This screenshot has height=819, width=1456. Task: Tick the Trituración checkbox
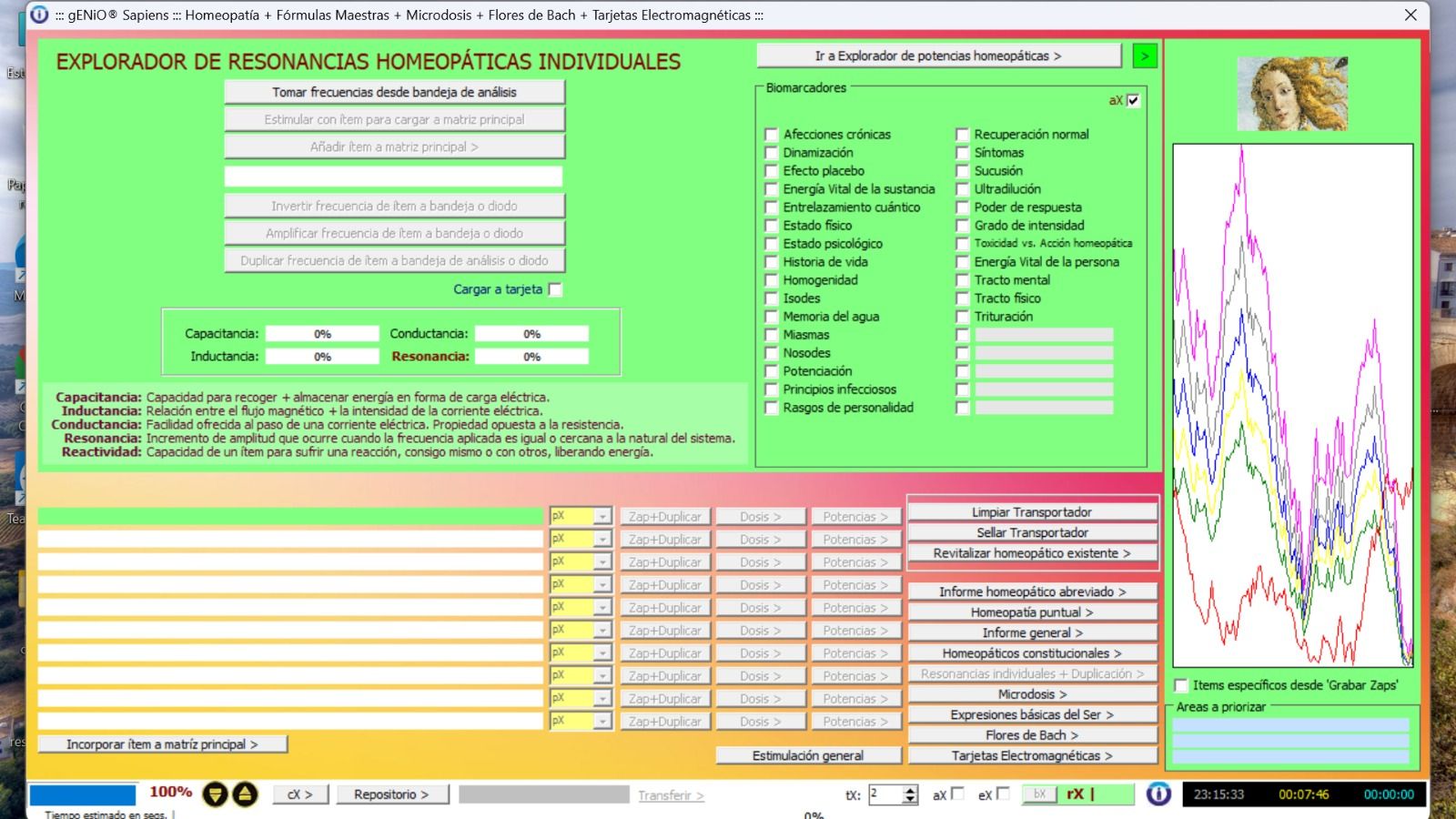[962, 317]
